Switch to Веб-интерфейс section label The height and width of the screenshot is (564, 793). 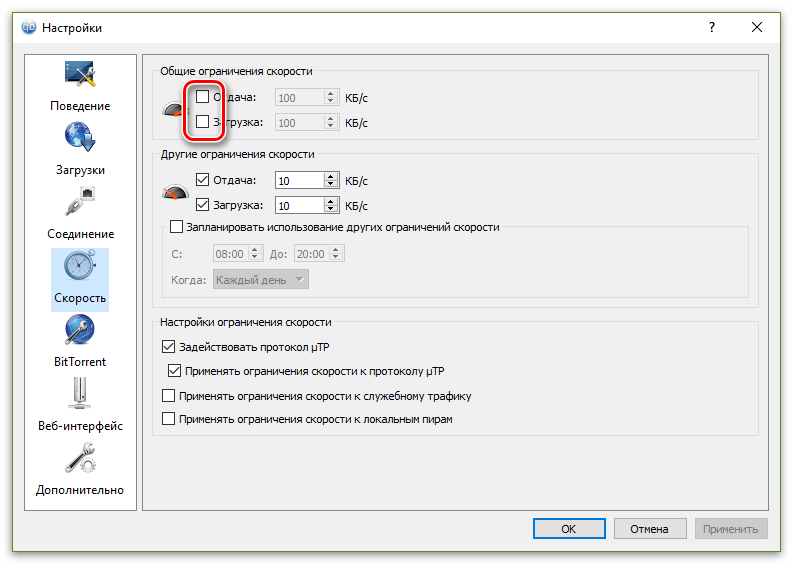[80, 426]
